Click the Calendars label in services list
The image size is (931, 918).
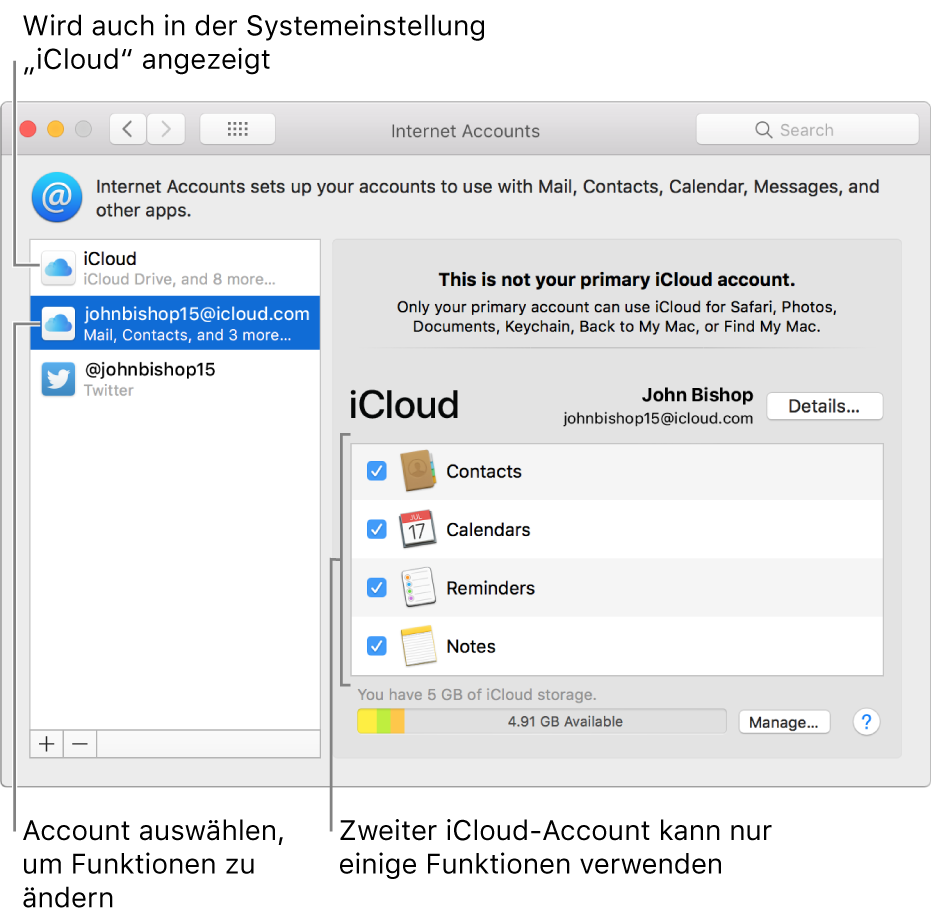pyautogui.click(x=488, y=529)
